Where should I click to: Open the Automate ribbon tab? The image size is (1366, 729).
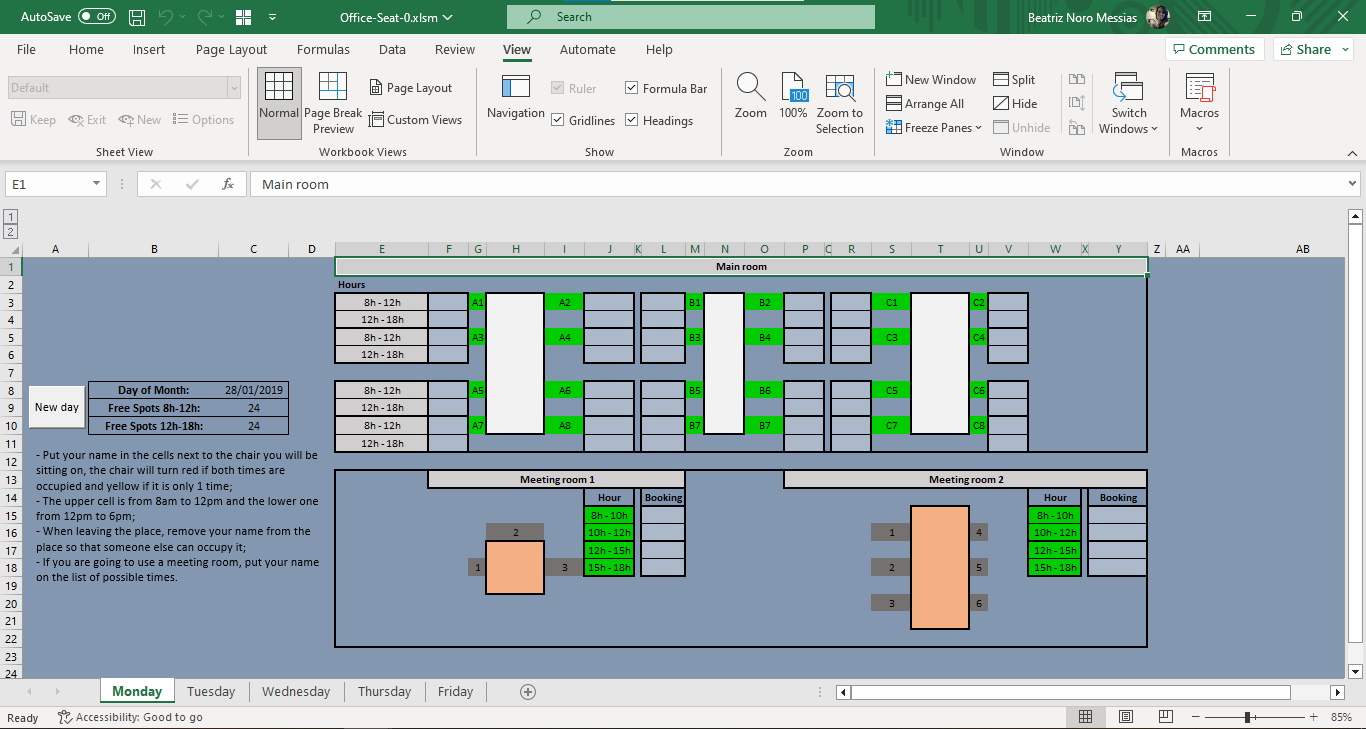(x=587, y=49)
